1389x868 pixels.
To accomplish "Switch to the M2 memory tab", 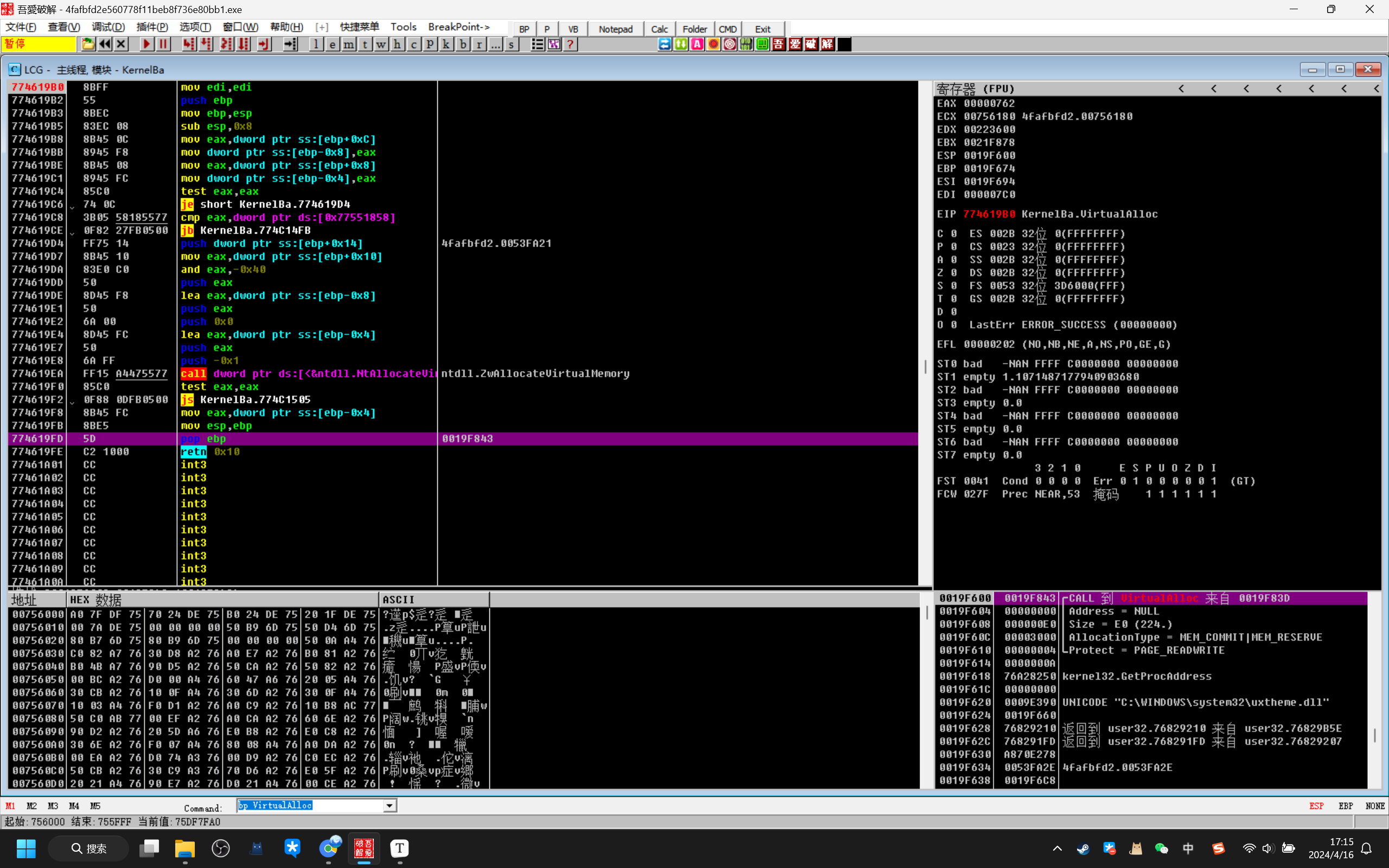I will pyautogui.click(x=31, y=806).
